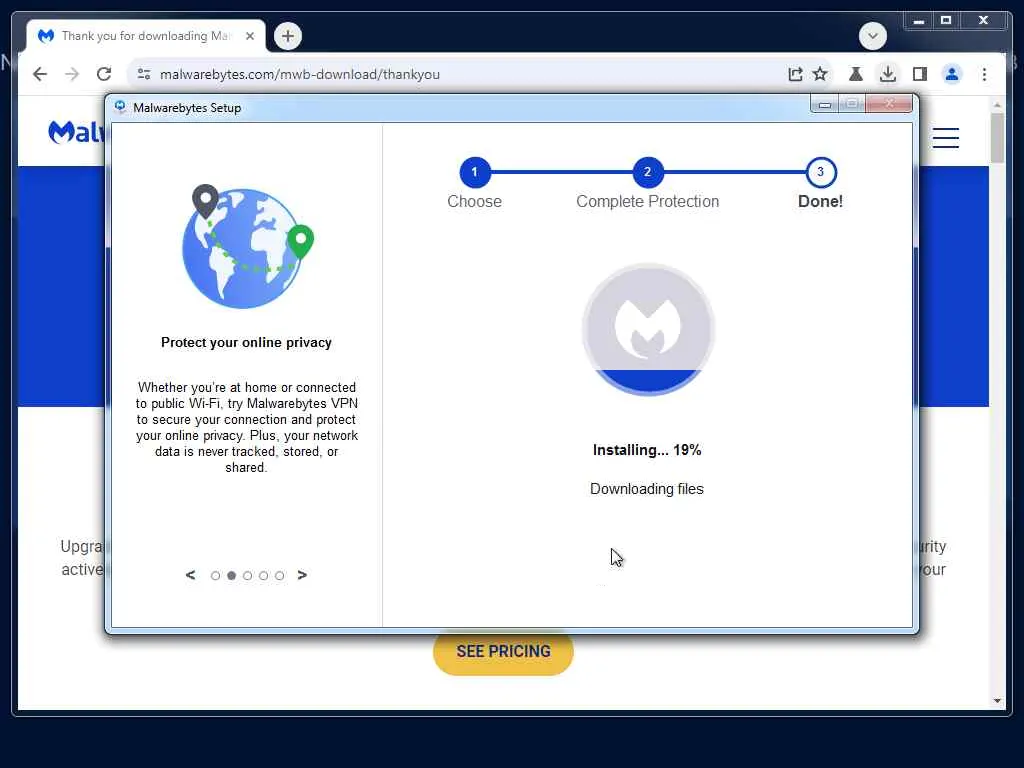Select the first carousel dot
Image resolution: width=1024 pixels, height=768 pixels.
point(216,575)
